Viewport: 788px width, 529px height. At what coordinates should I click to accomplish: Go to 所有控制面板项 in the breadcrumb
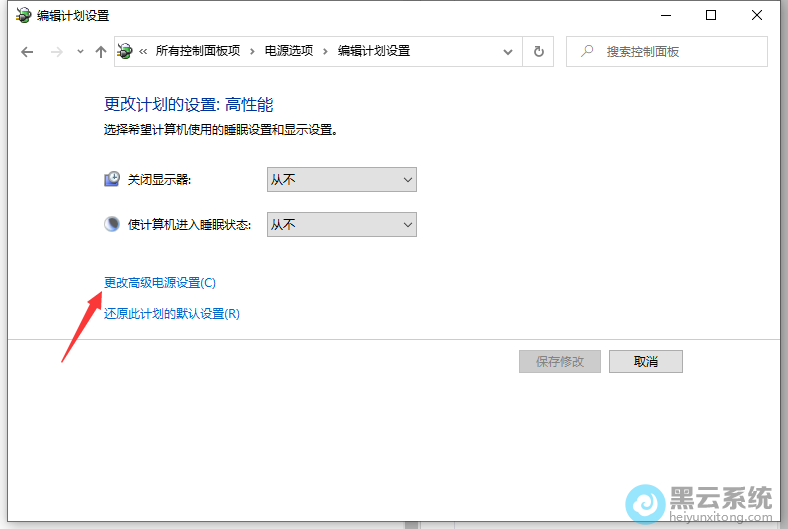tap(199, 51)
